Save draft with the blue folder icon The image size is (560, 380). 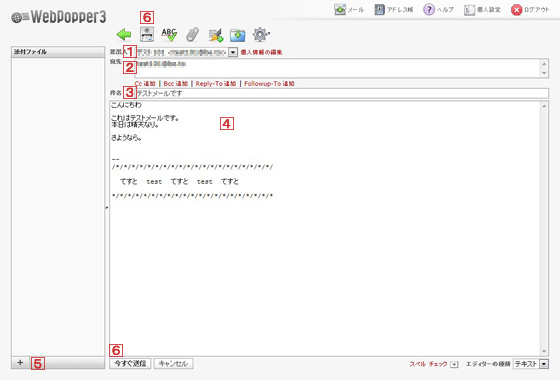tap(238, 35)
